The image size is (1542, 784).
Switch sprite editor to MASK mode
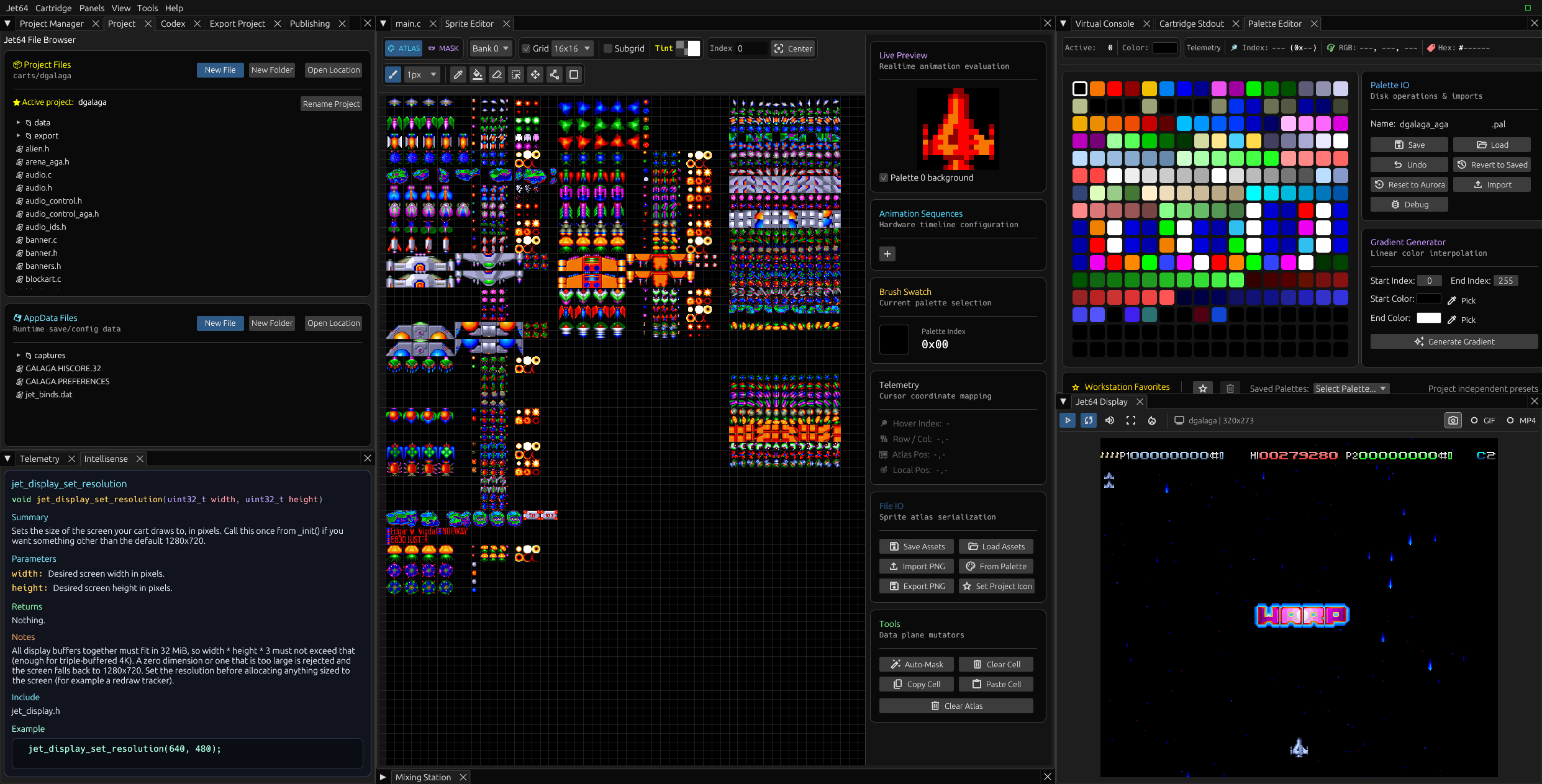(443, 48)
